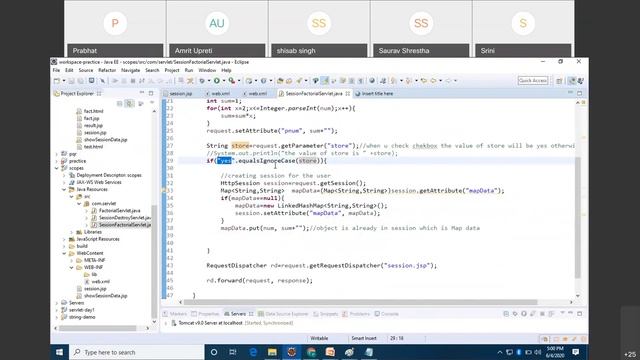Click the editor horizontal scrollbar
The height and width of the screenshot is (360, 640).
pos(360,302)
